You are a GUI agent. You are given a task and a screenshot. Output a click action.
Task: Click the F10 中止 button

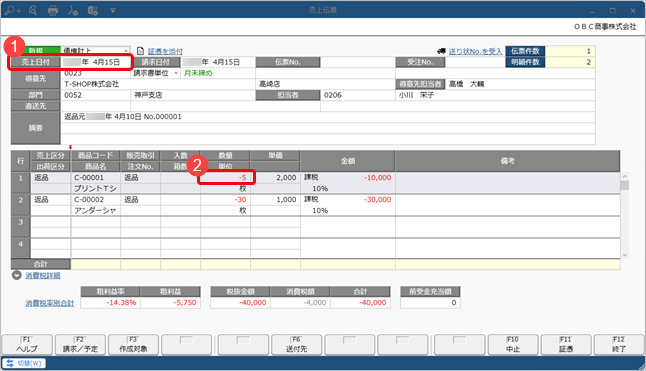pyautogui.click(x=513, y=345)
